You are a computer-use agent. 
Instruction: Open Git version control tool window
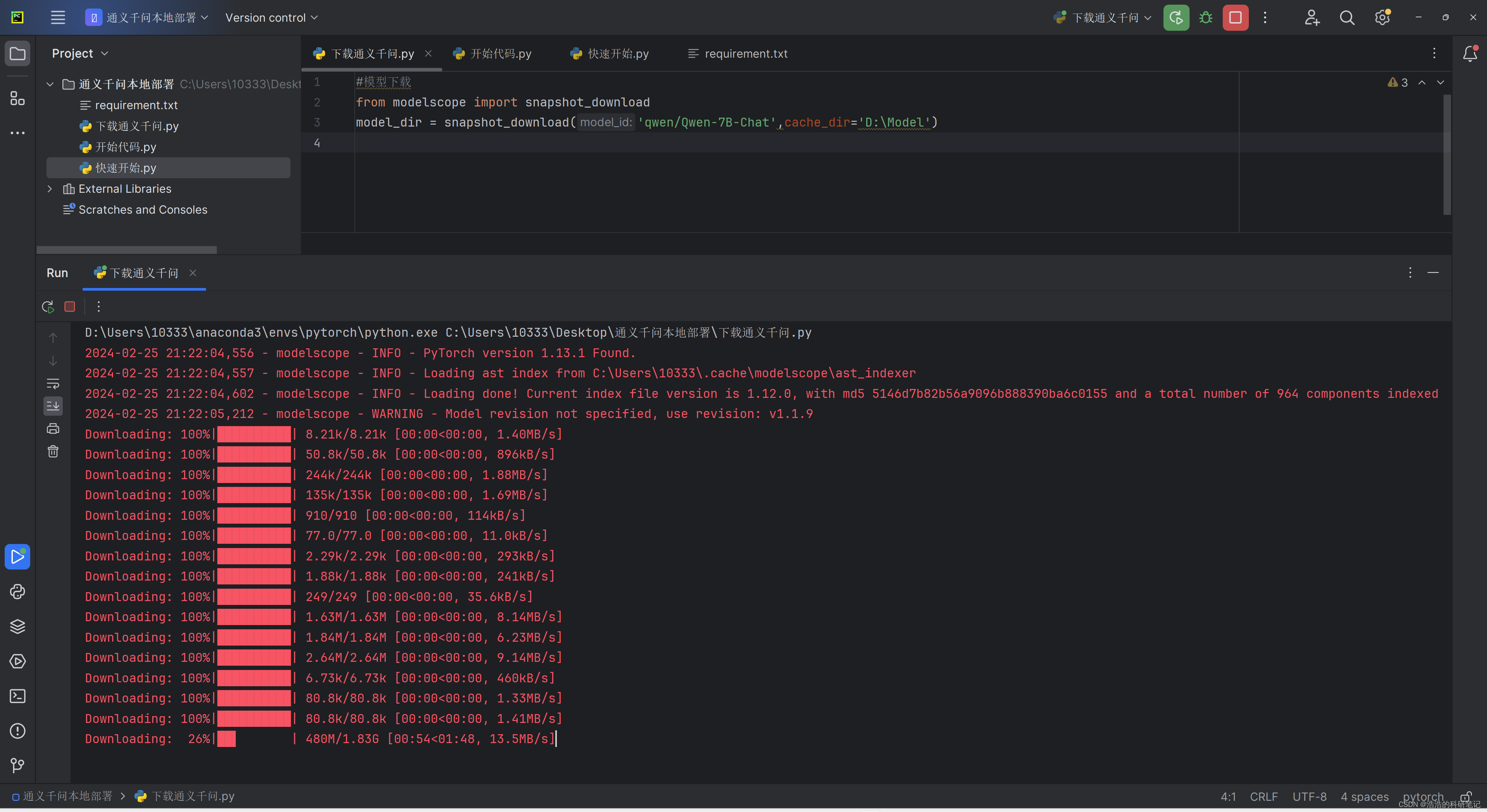(17, 765)
